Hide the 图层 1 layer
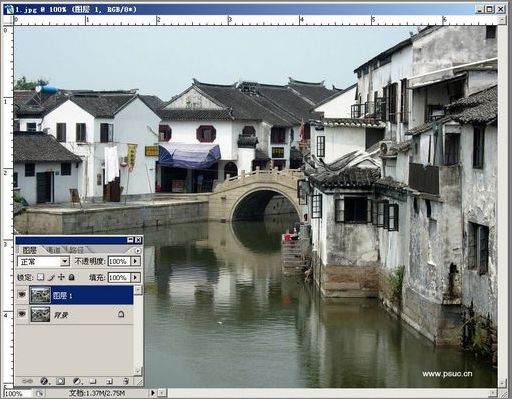 click(22, 295)
